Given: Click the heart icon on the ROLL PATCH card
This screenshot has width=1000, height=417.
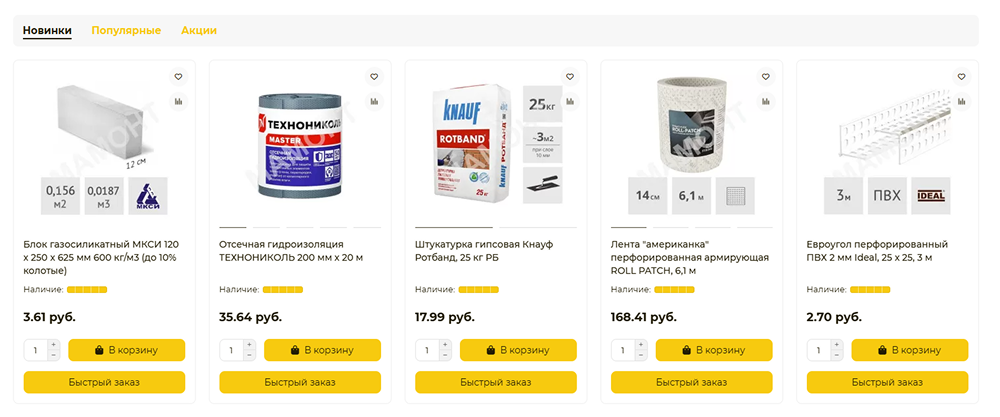Looking at the screenshot, I should tap(766, 76).
